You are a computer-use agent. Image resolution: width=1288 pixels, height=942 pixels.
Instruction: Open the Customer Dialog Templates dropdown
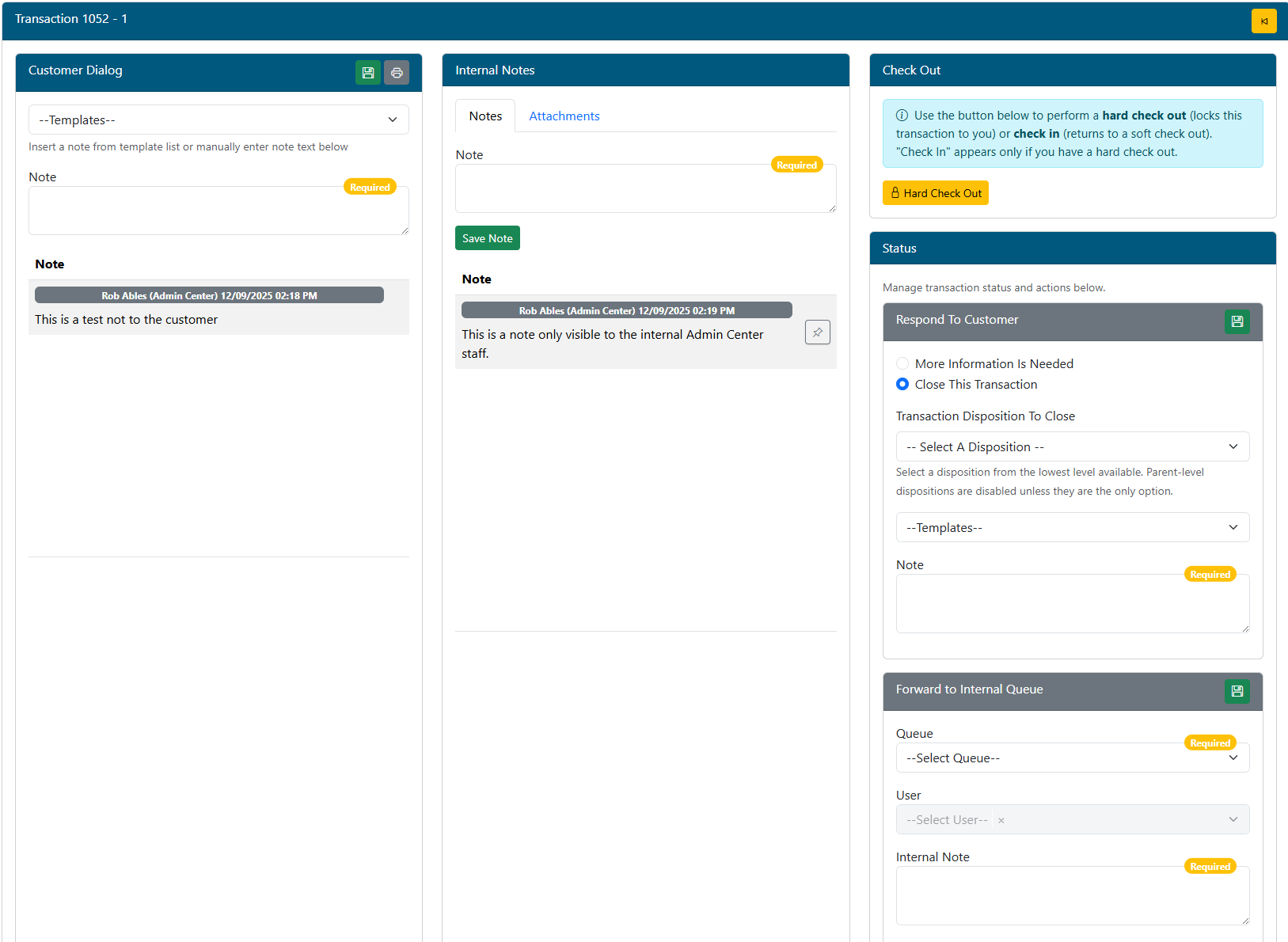click(218, 120)
